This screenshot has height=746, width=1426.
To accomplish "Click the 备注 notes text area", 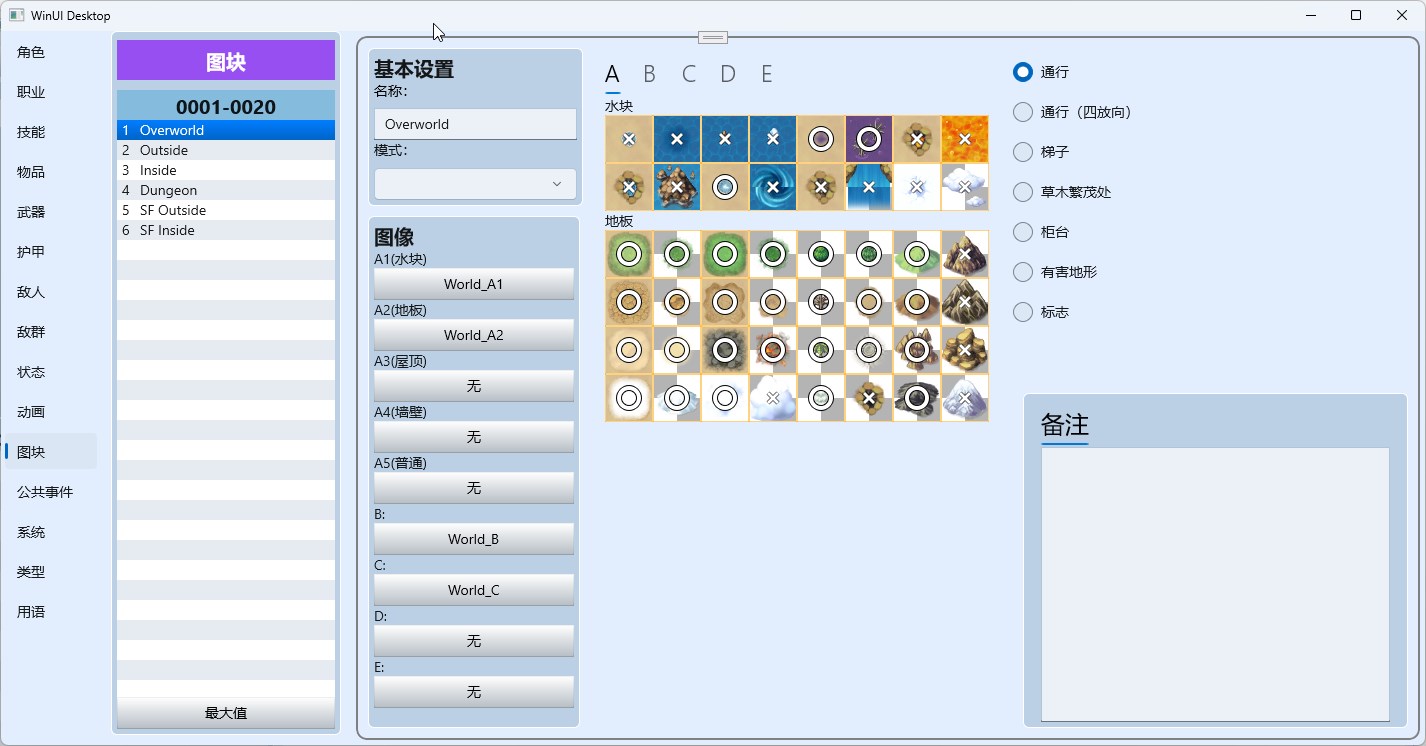I will (1215, 584).
